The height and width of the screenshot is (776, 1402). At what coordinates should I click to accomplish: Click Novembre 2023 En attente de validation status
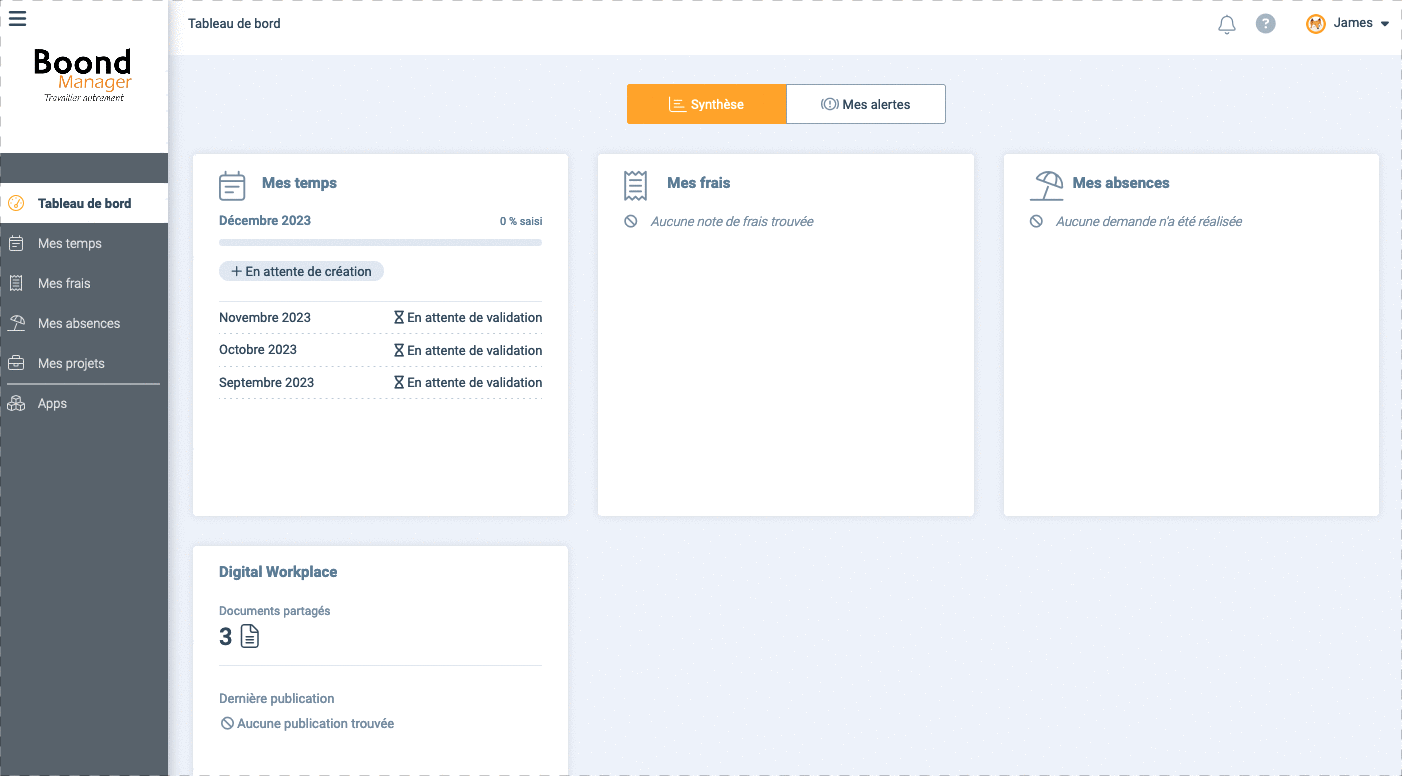coord(468,317)
